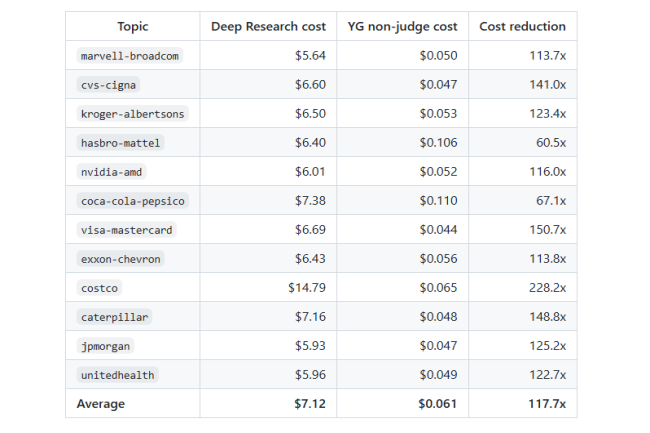This screenshot has height=433, width=650.
Task: Click the 228.2x cost reduction
Action: tap(548, 288)
